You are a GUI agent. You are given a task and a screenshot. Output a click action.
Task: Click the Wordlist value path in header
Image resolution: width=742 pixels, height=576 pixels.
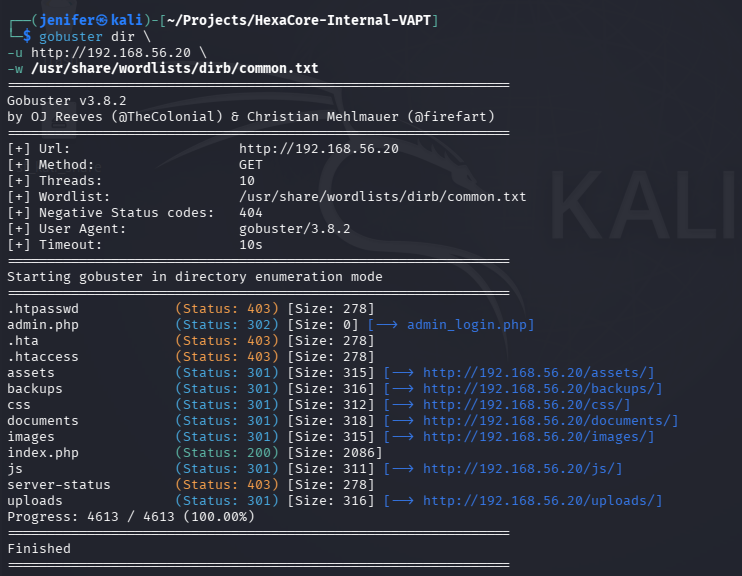pyautogui.click(x=383, y=197)
